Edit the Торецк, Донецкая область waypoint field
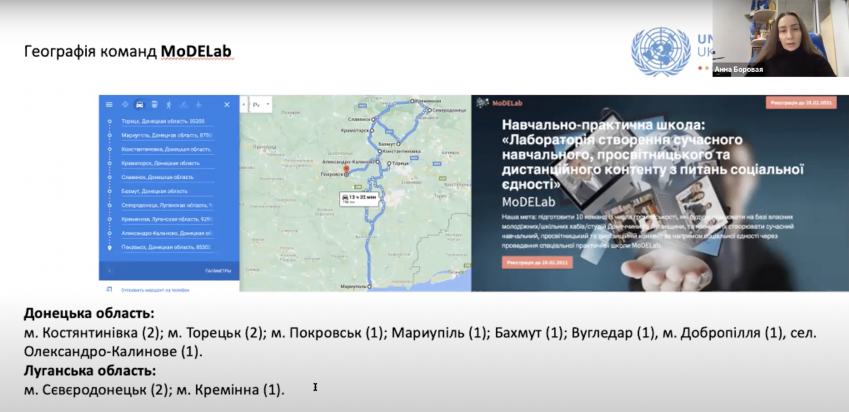Screen dimensions: 849x412 click(x=167, y=121)
